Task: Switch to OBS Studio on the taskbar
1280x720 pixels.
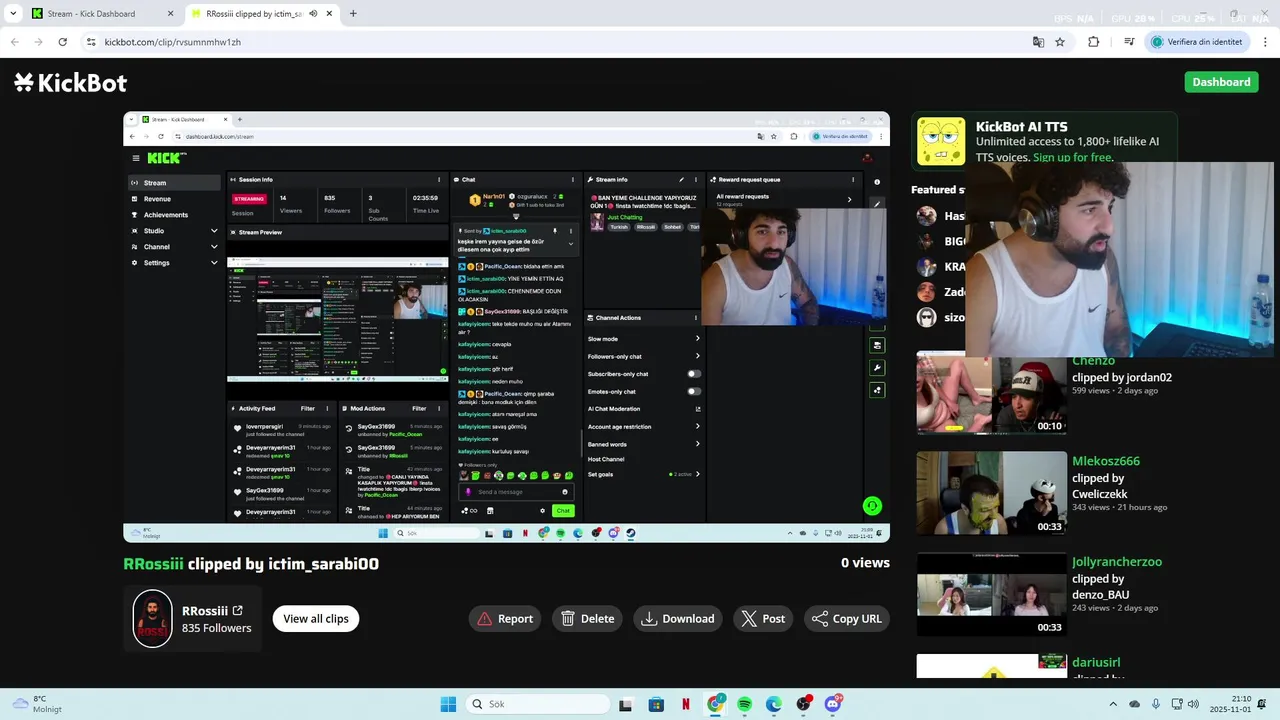Action: click(x=804, y=704)
